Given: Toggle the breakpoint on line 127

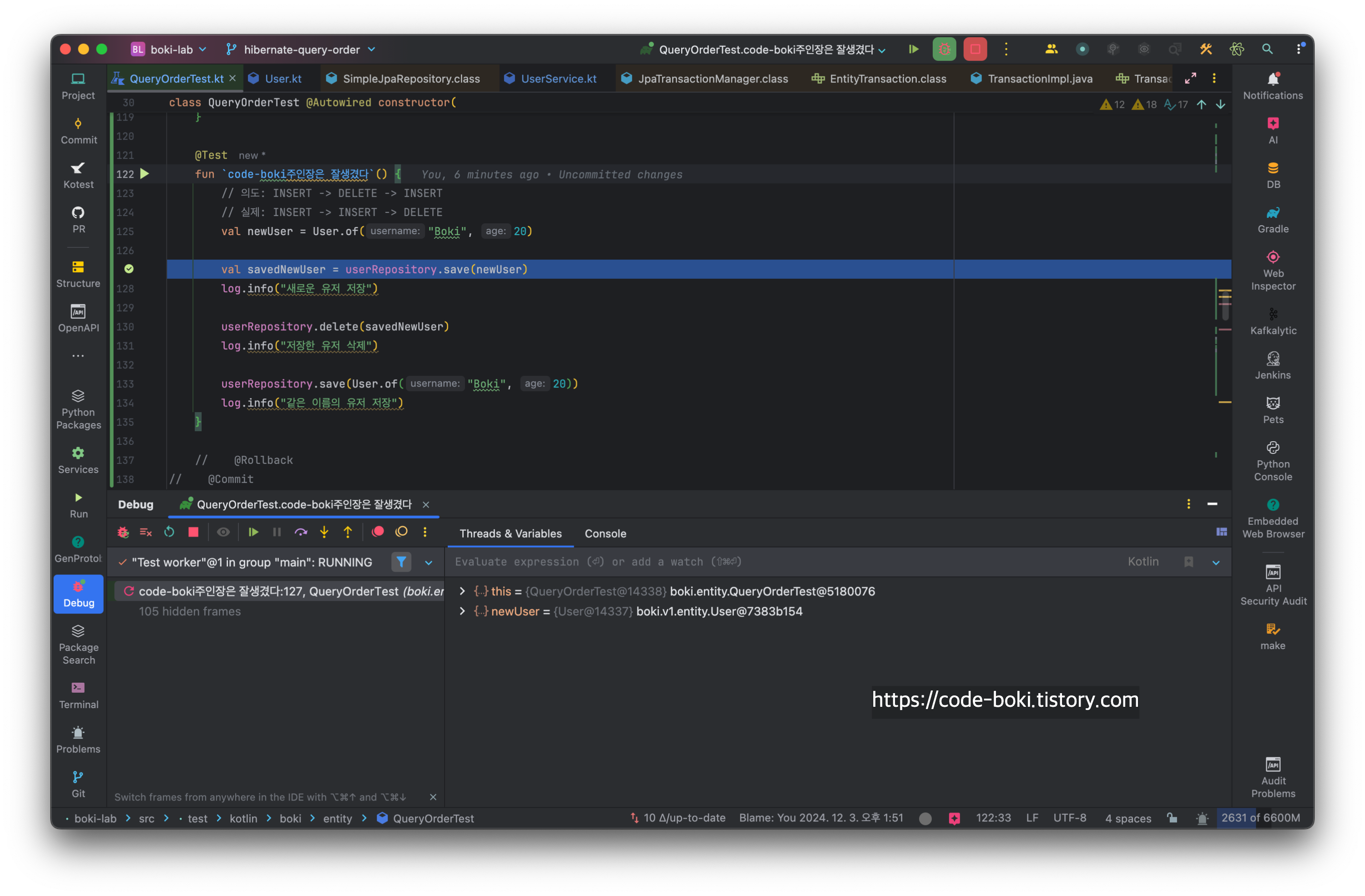Looking at the screenshot, I should click(x=129, y=269).
